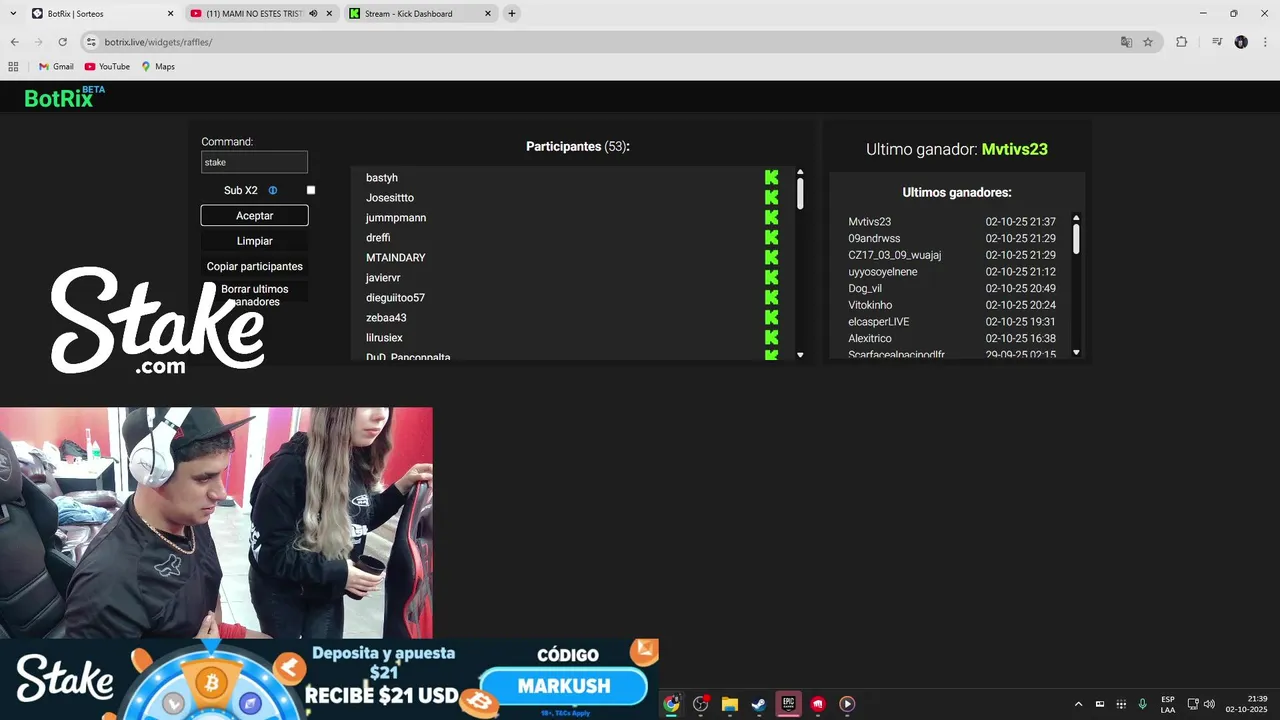
Task: Open the tab search dropdown arrow
Action: coord(13,13)
